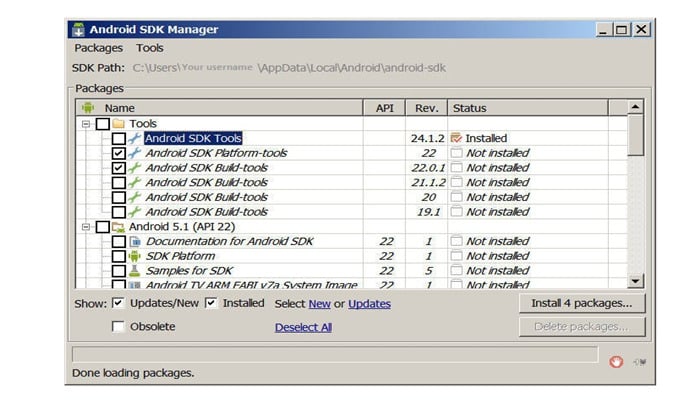Image resolution: width=700 pixels, height=400 pixels.
Task: Click the green Android robot icon for SDK Platform
Action: 134,256
